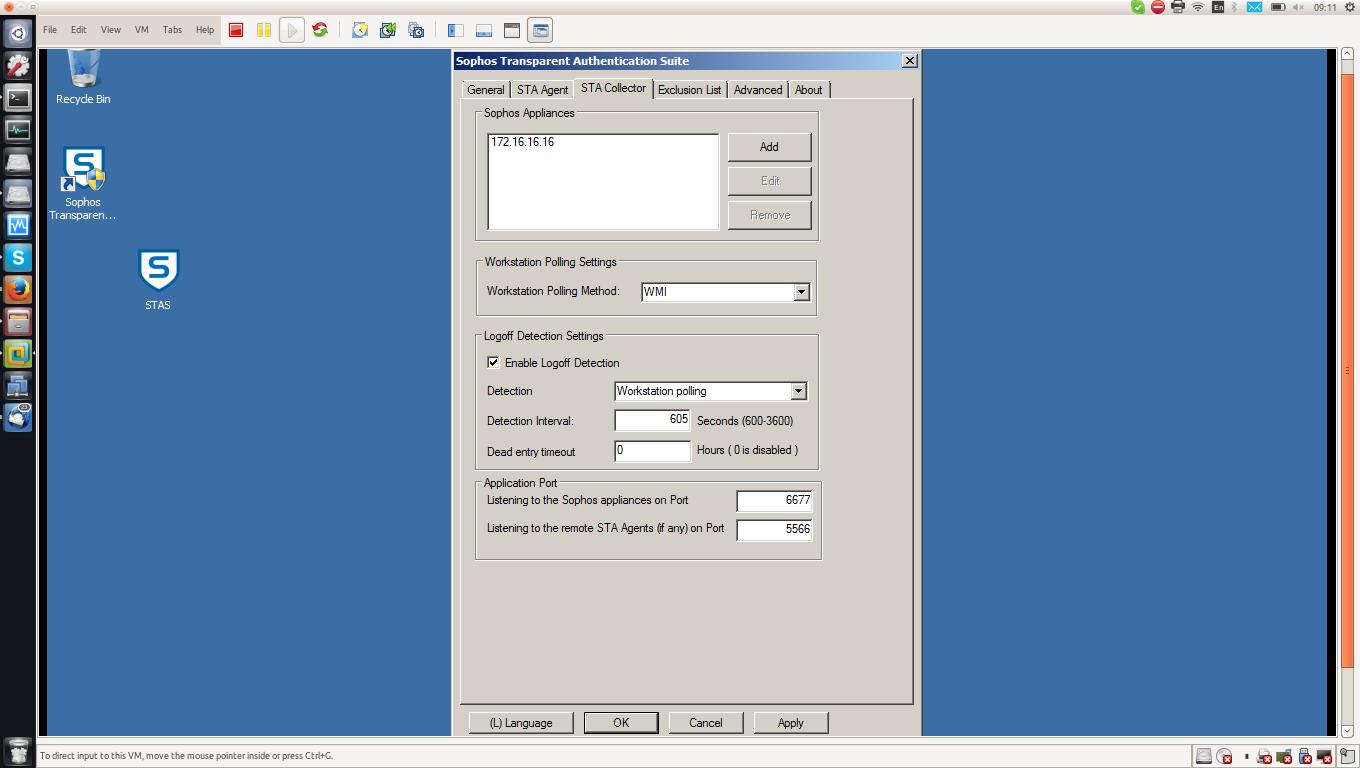Toggle the show sidebar view icon

click(x=456, y=30)
